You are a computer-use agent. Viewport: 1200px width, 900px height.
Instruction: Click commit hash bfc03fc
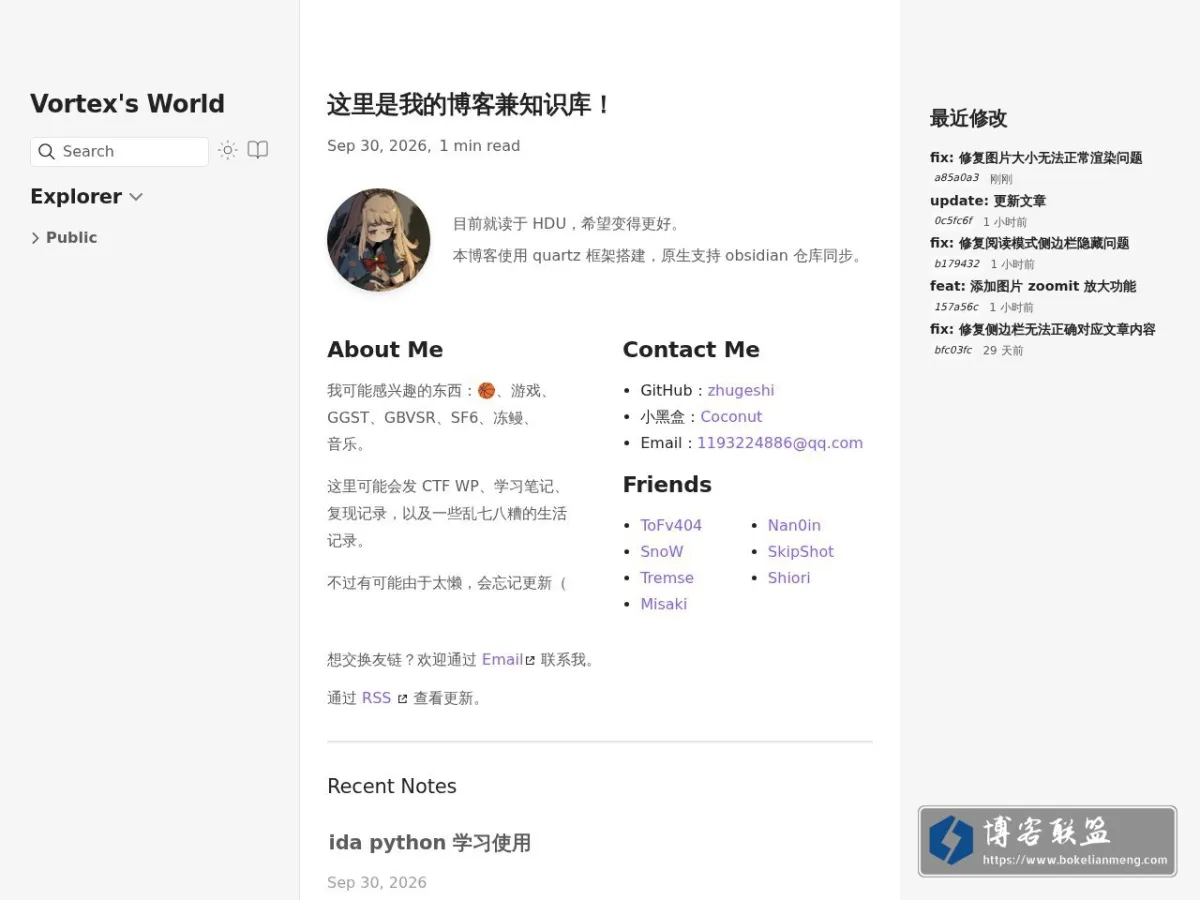coord(953,350)
